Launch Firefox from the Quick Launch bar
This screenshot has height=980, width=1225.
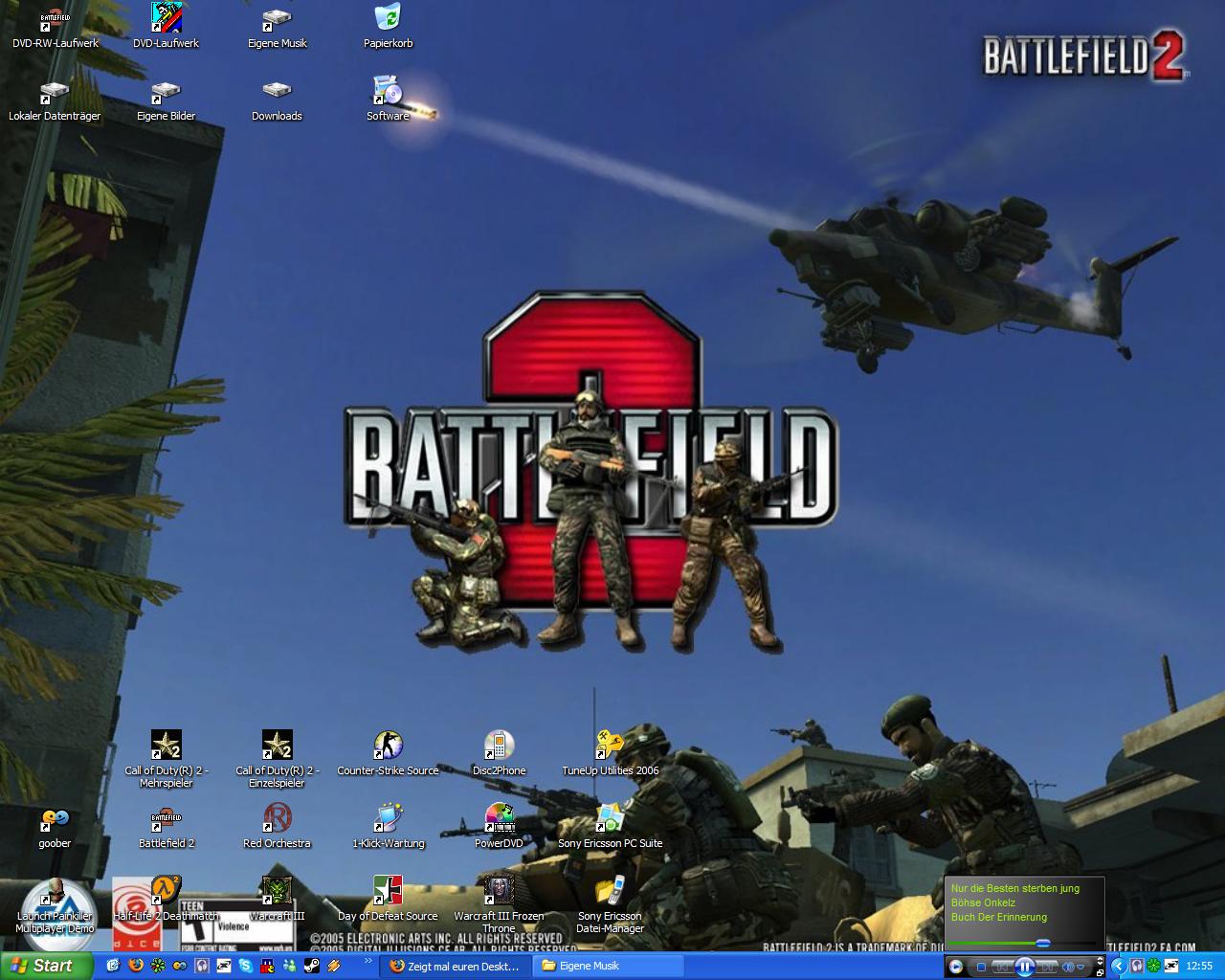coord(136,966)
